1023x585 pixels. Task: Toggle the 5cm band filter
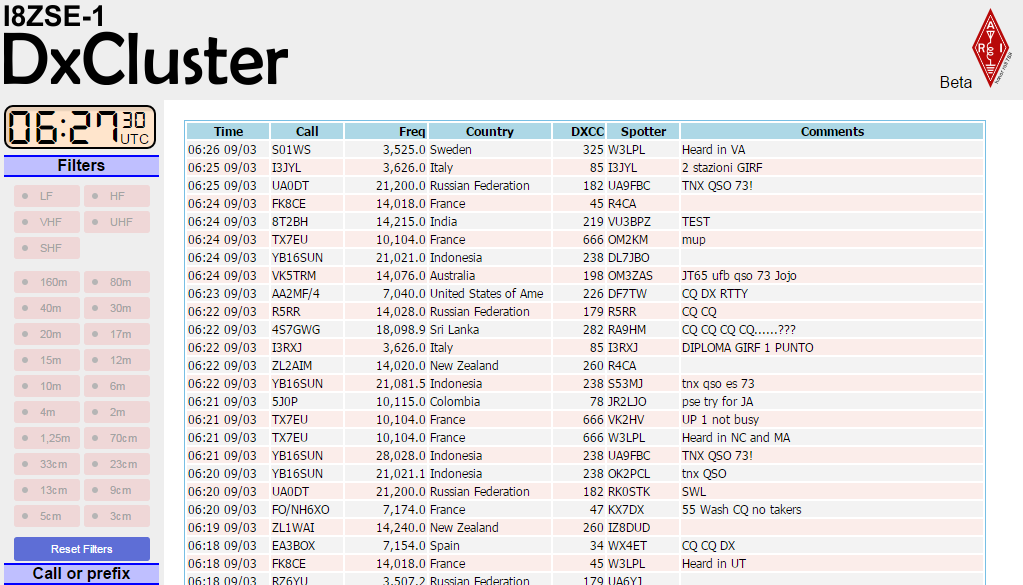coord(47,517)
